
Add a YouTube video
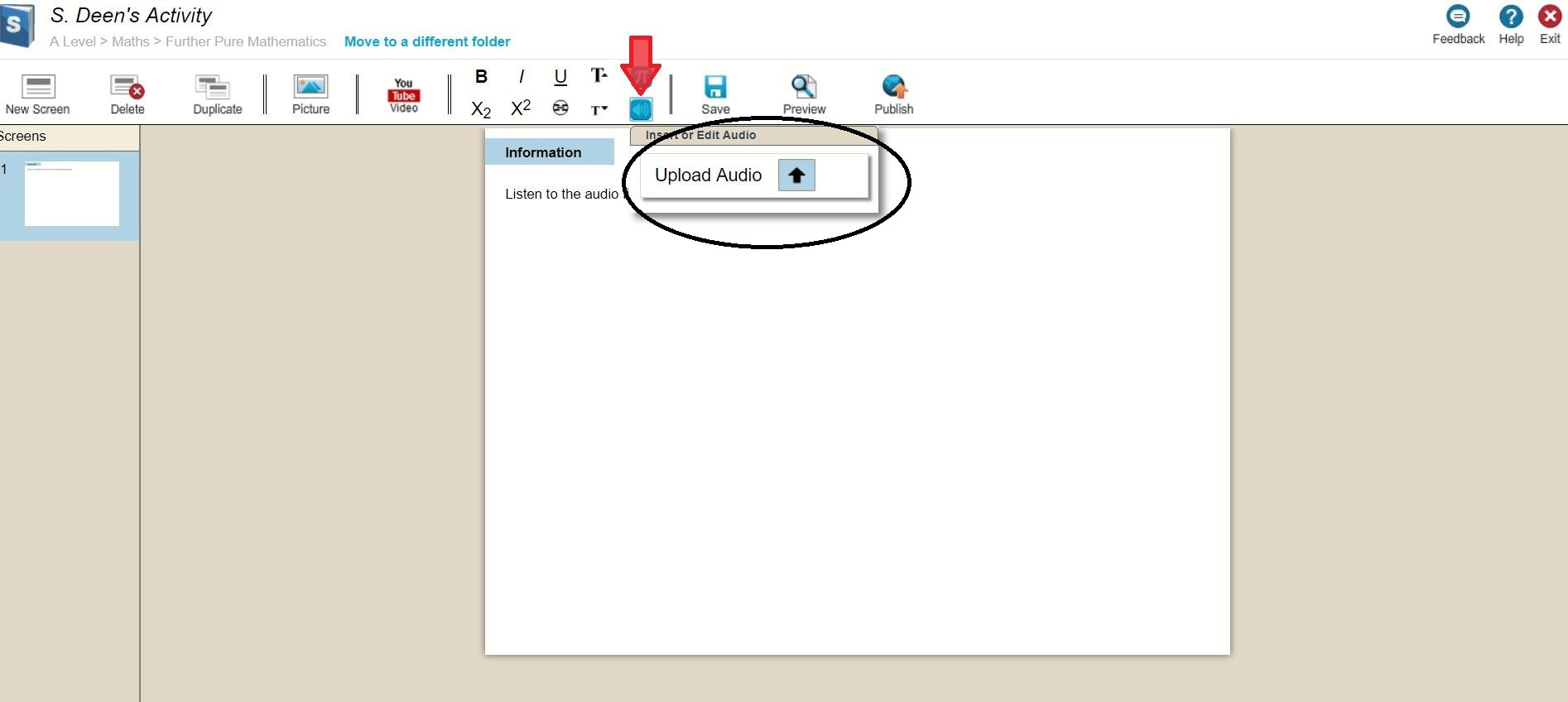point(403,94)
